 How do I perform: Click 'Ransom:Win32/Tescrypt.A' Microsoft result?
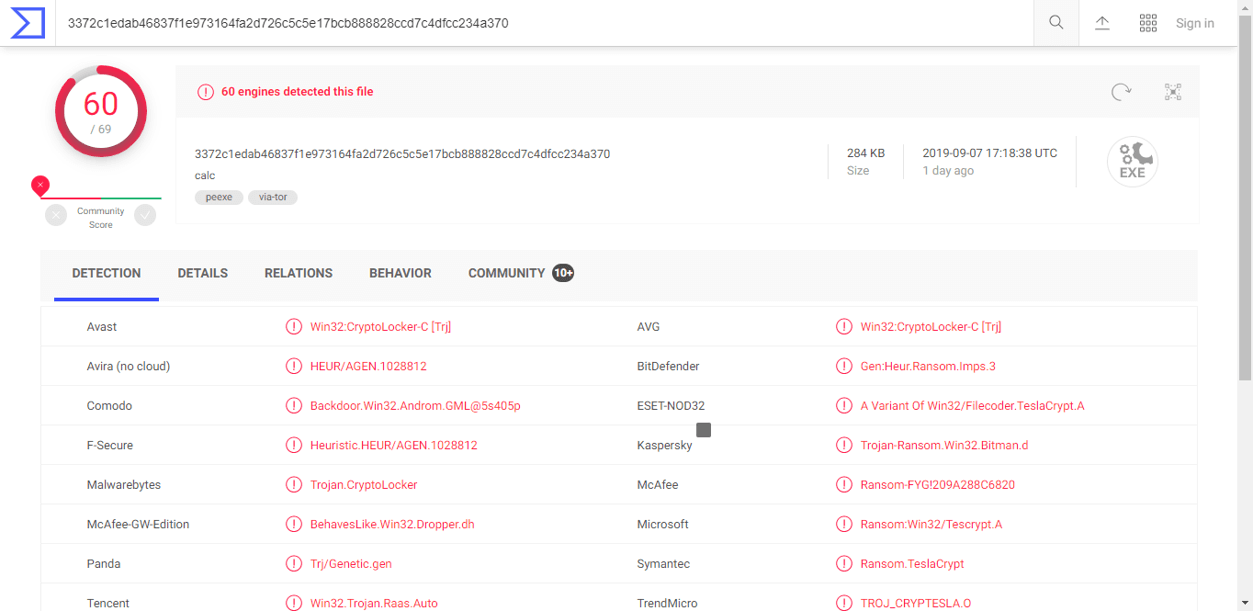(x=931, y=524)
